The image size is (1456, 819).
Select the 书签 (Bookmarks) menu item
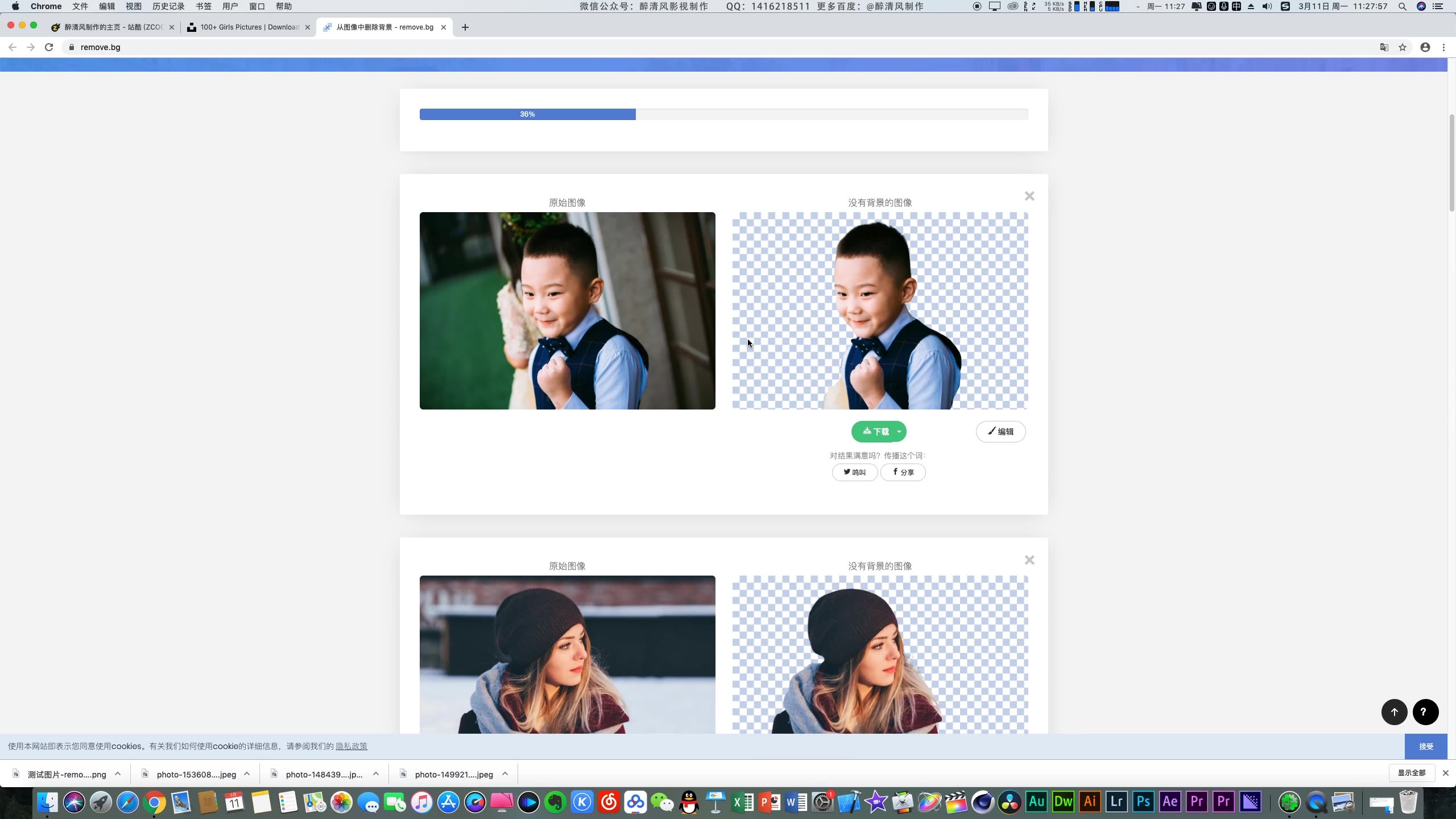pos(203,6)
